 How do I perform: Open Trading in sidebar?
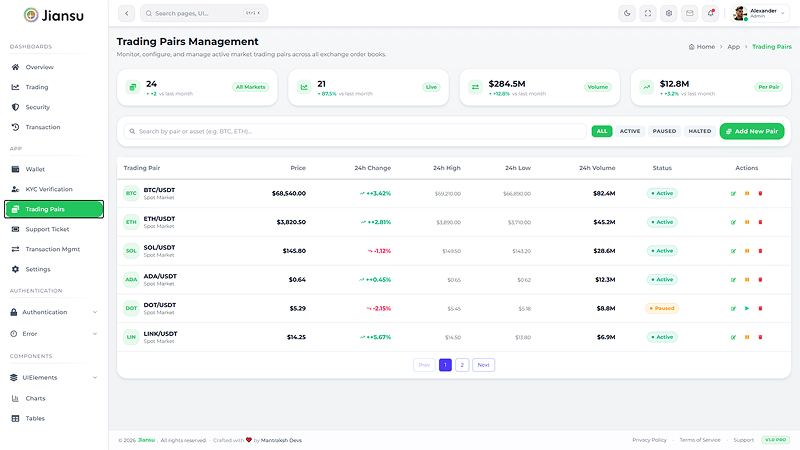(54, 87)
